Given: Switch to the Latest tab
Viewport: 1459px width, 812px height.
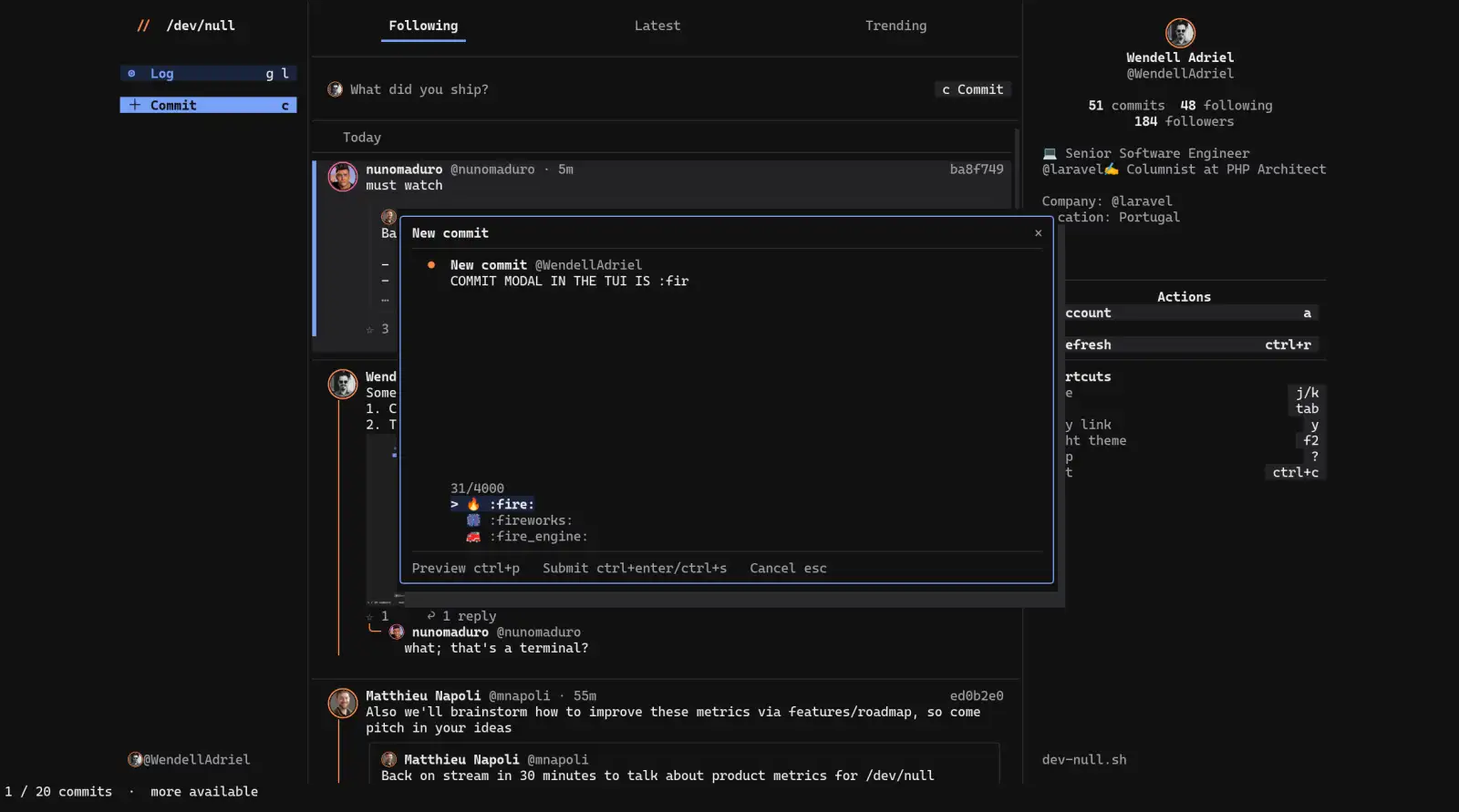Looking at the screenshot, I should tap(657, 26).
